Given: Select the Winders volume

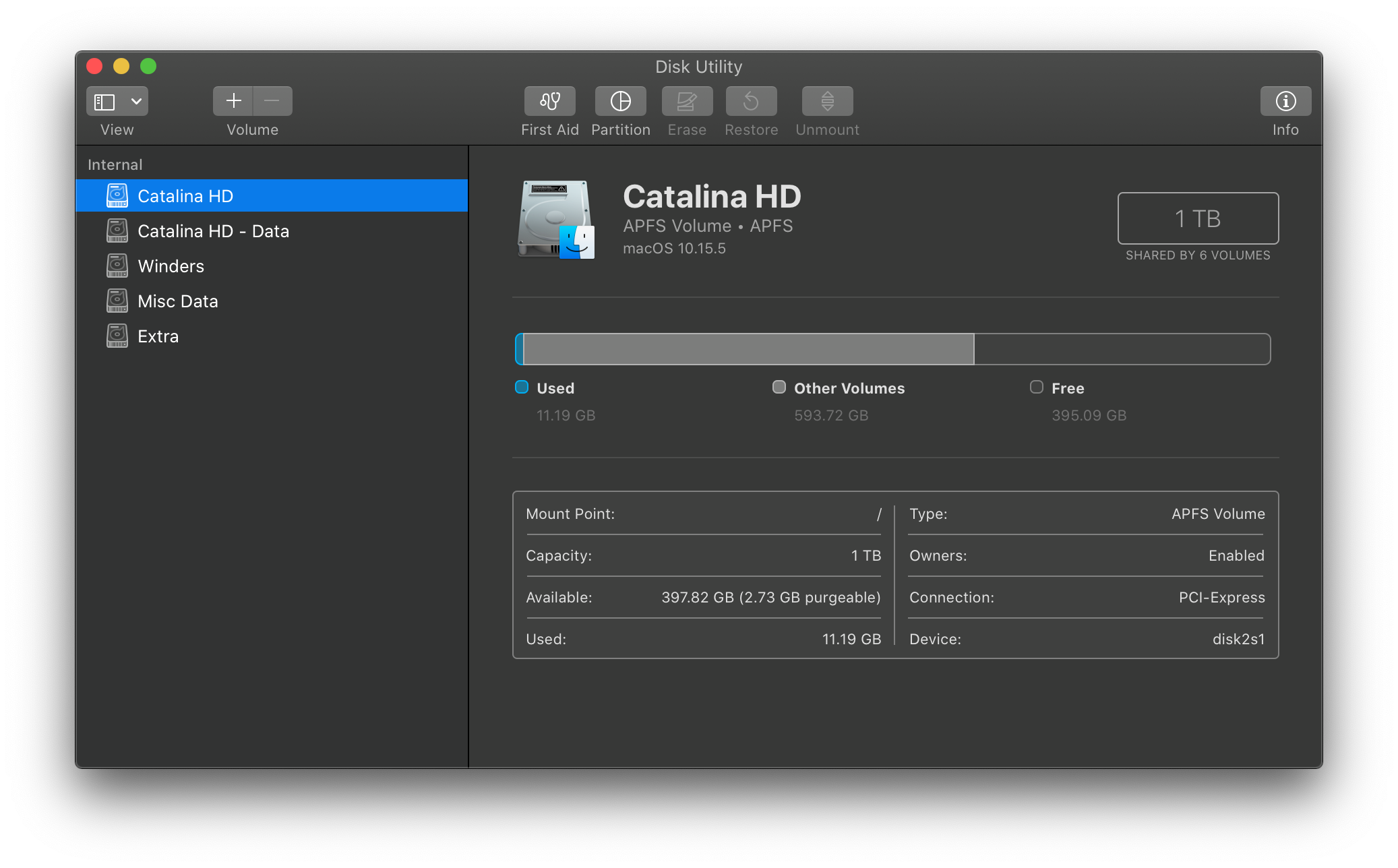Looking at the screenshot, I should click(171, 266).
